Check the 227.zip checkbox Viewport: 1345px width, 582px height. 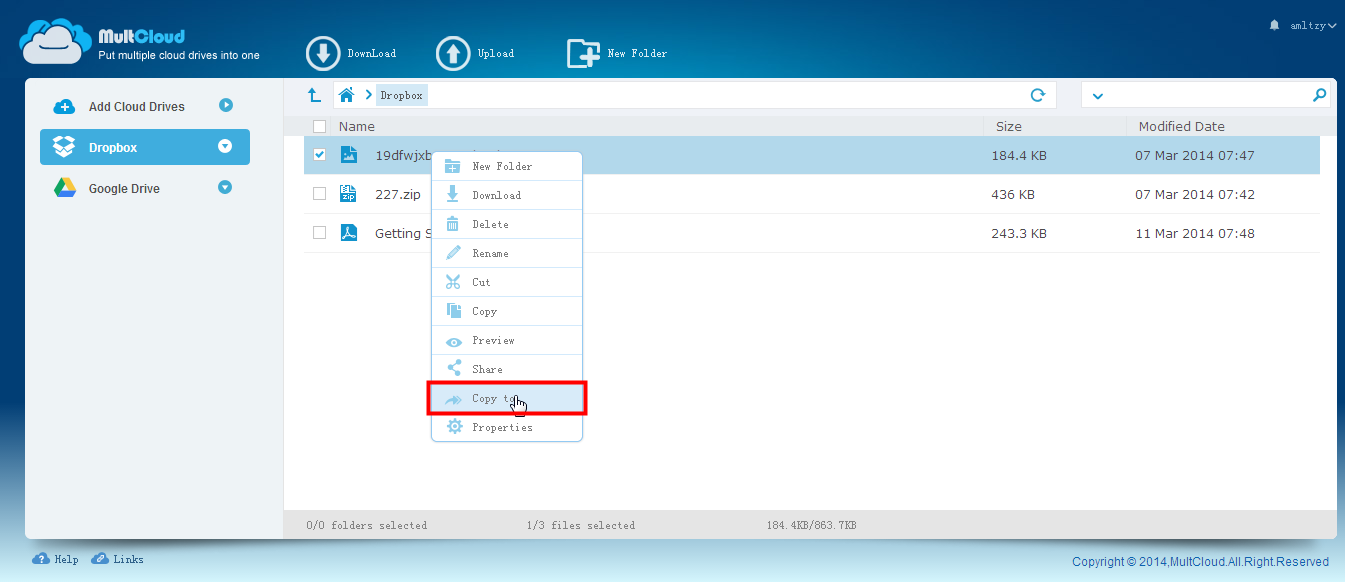tap(319, 194)
